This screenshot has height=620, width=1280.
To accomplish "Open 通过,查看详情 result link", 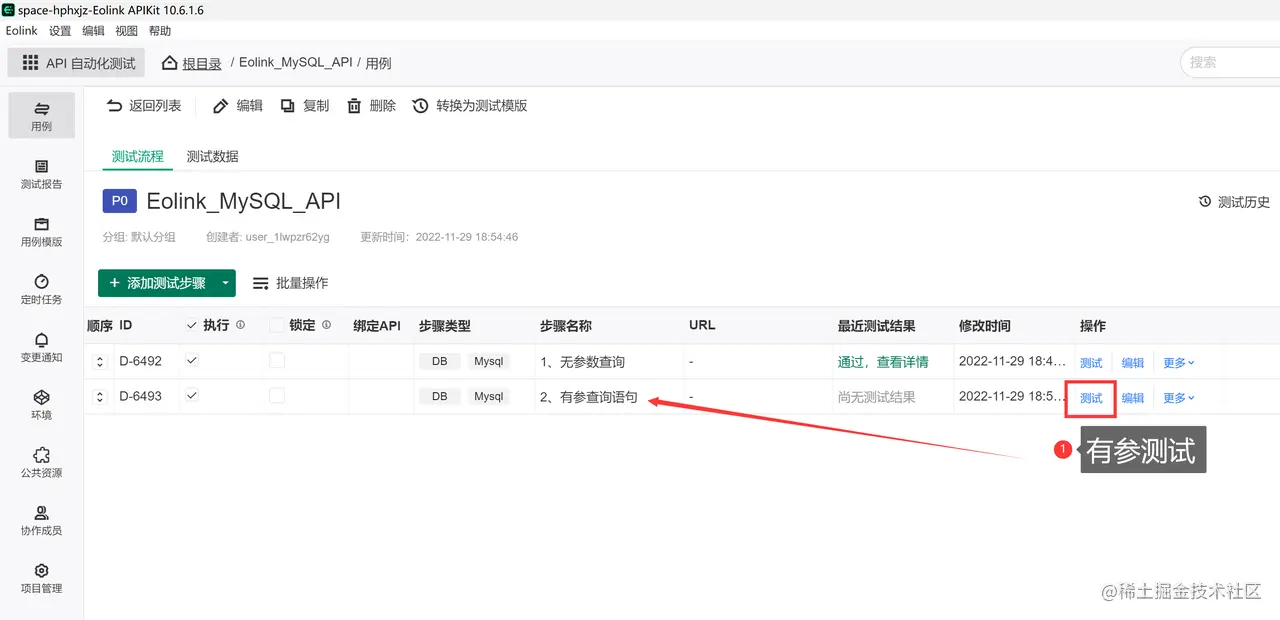I will coord(883,362).
